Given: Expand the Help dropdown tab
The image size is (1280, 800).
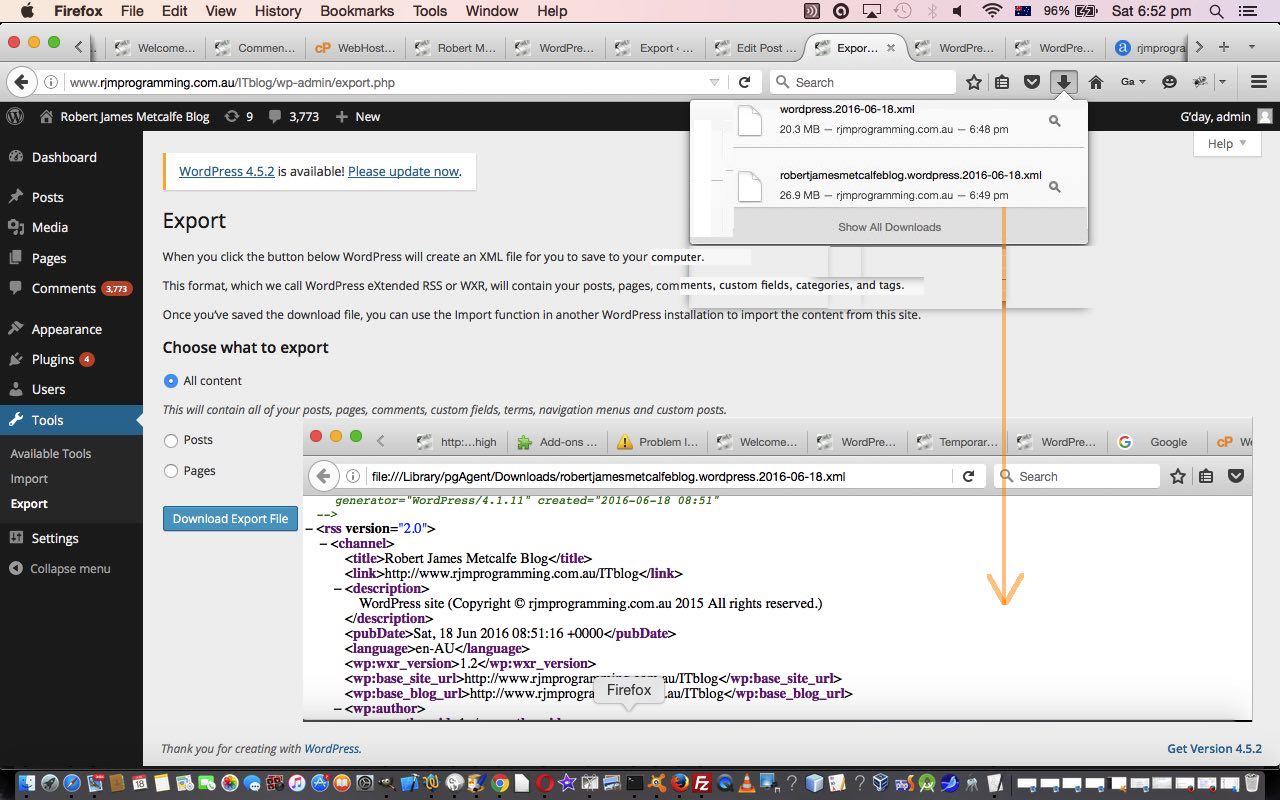Looking at the screenshot, I should 1226,143.
